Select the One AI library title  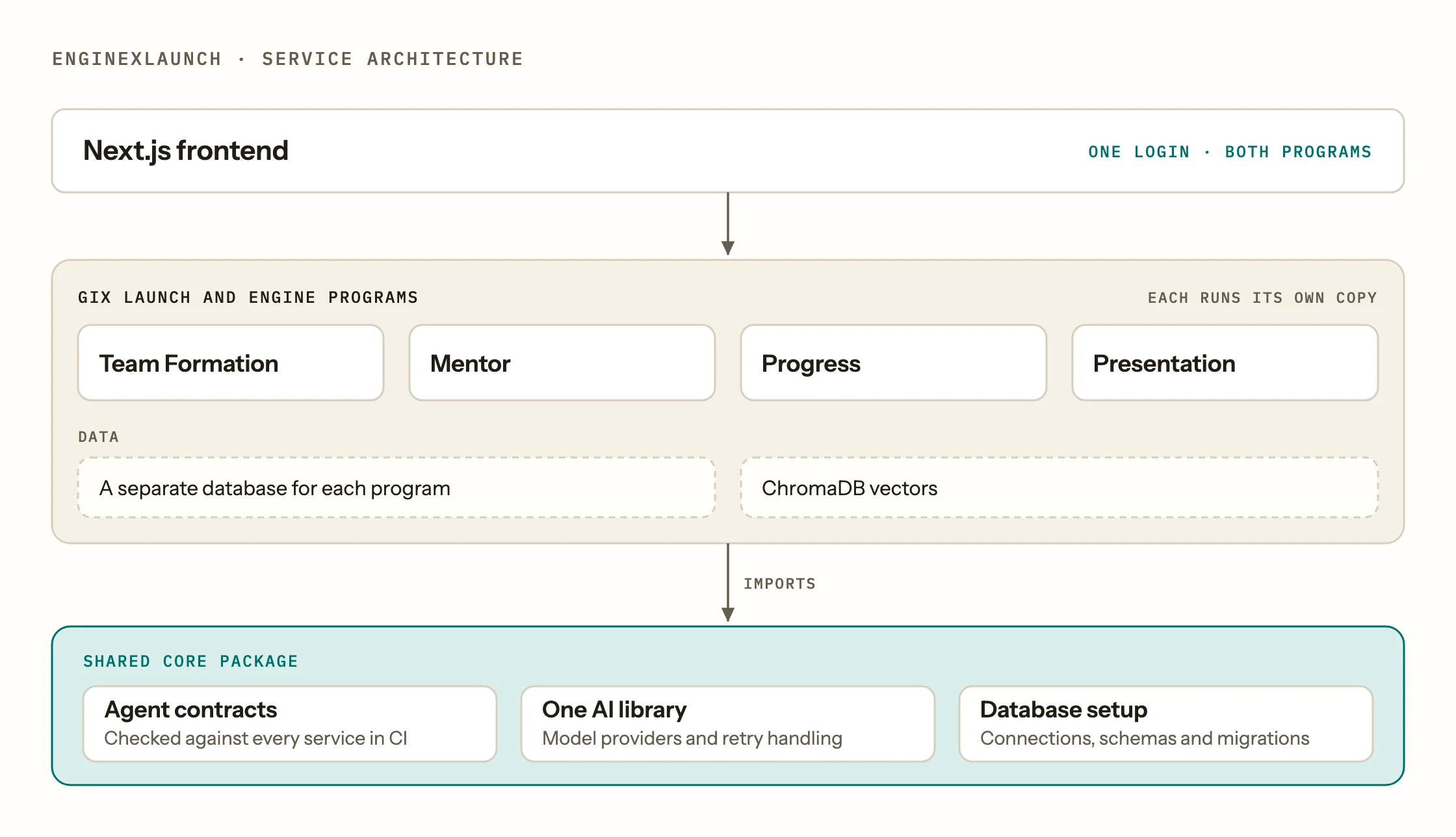click(614, 710)
